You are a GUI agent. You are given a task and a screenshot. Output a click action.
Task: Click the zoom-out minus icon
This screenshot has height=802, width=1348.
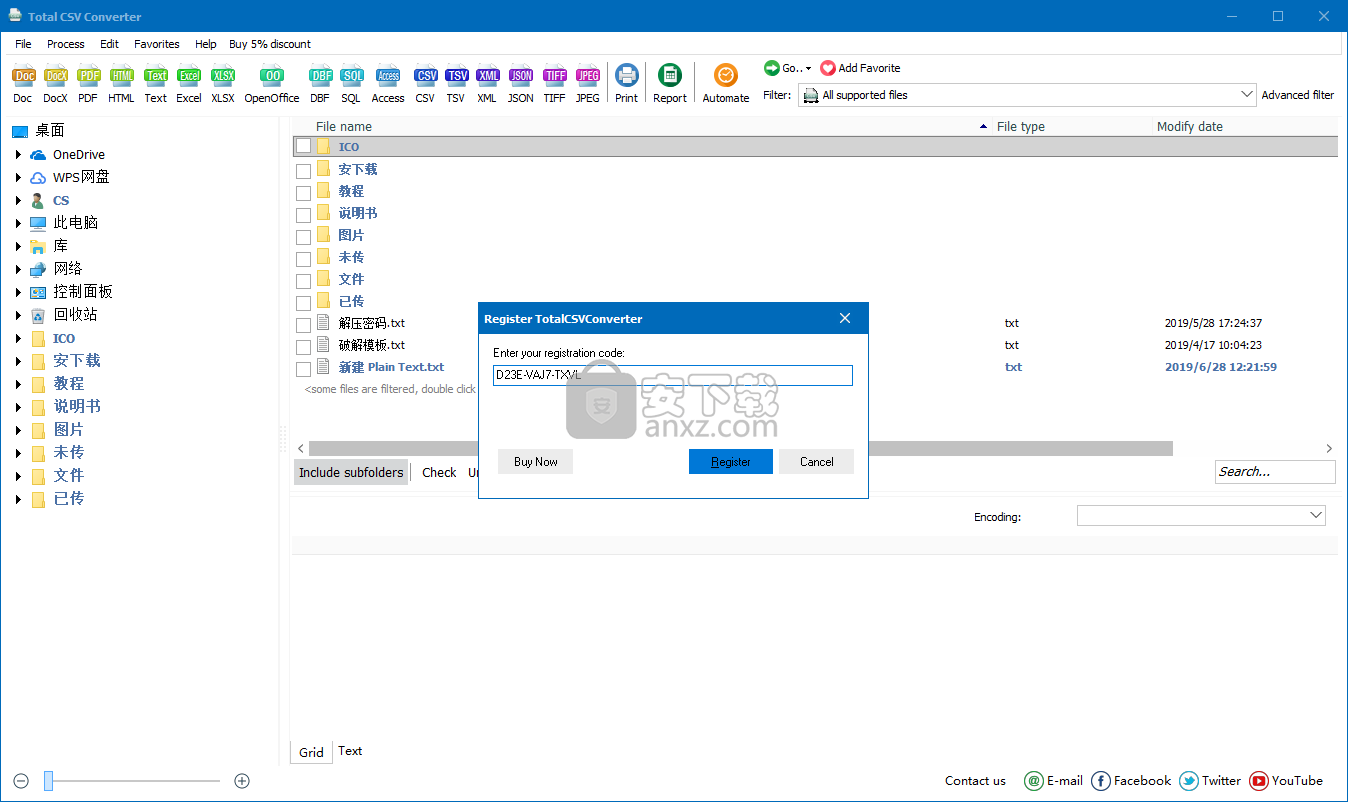pos(22,781)
